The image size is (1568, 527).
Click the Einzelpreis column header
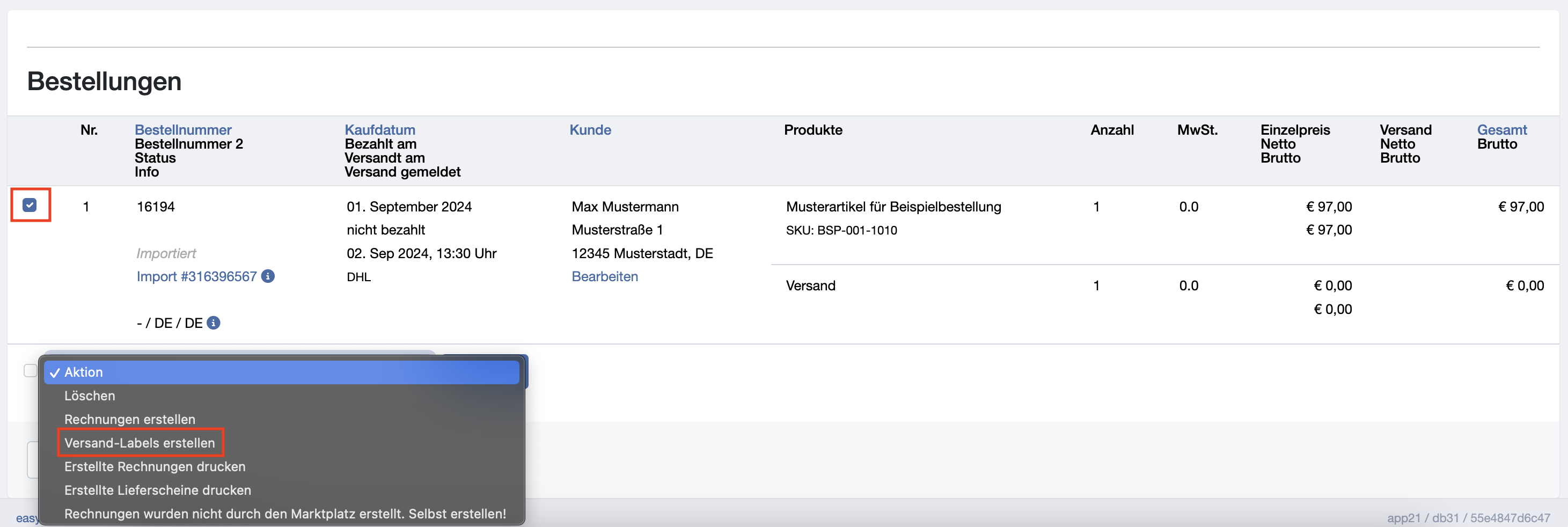coord(1295,130)
